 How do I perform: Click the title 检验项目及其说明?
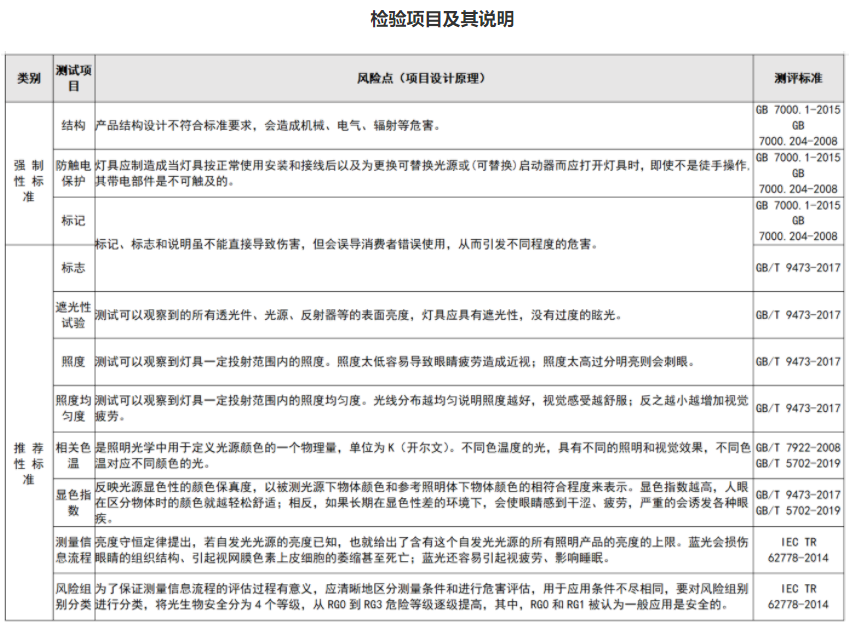427,19
